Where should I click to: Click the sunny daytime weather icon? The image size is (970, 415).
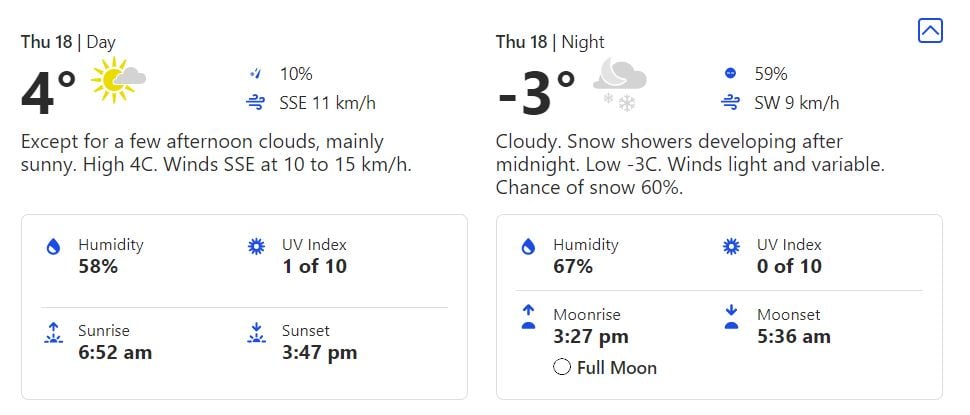(x=118, y=80)
